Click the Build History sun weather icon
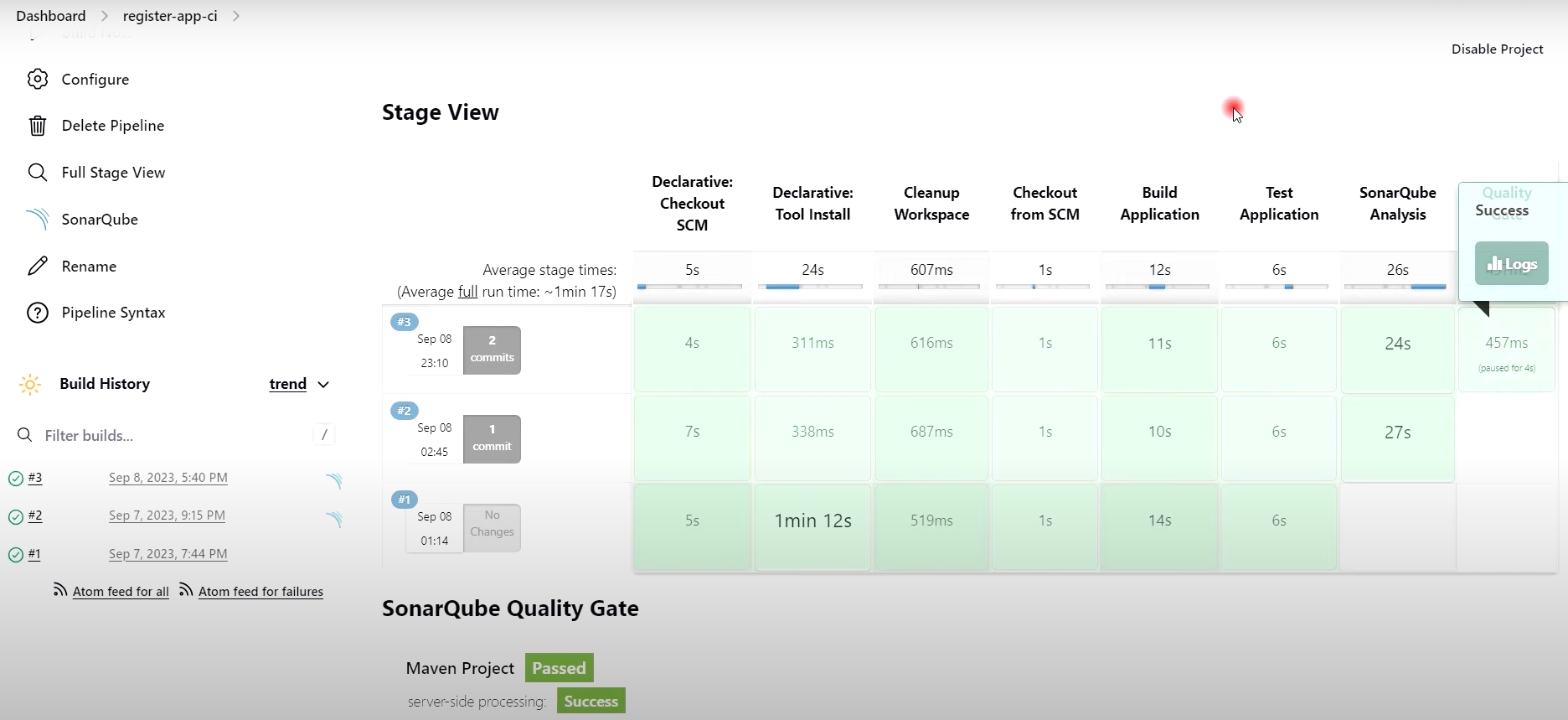The height and width of the screenshot is (720, 1568). (x=30, y=384)
